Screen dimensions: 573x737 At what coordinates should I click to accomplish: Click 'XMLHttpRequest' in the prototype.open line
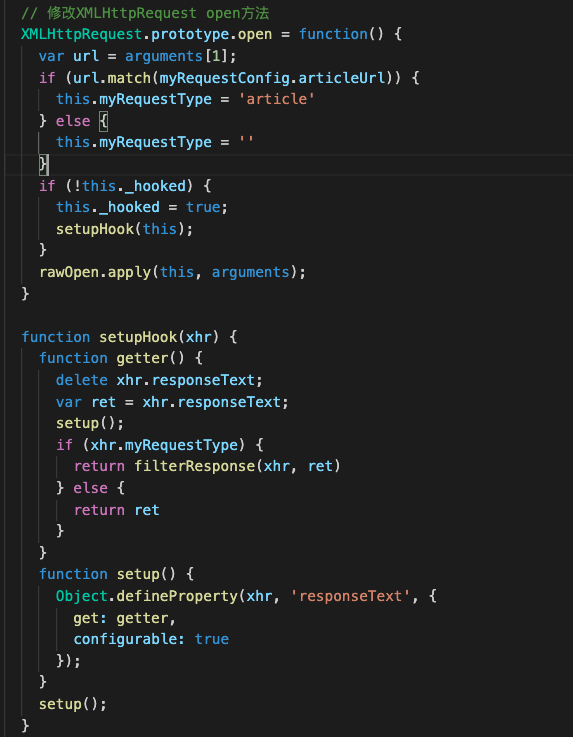tap(82, 34)
